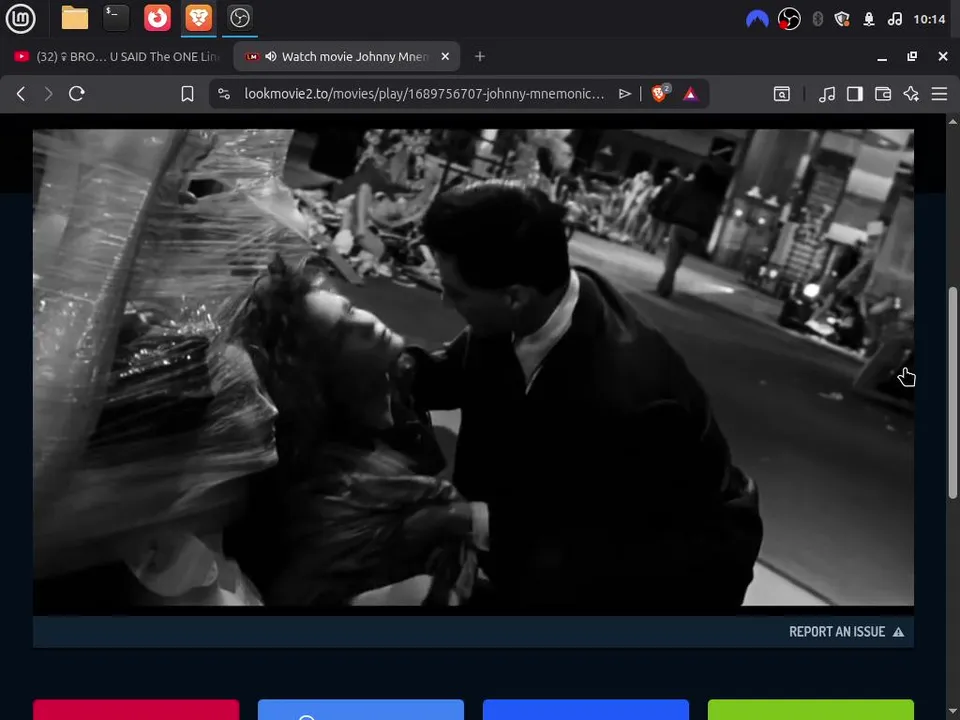Viewport: 960px width, 720px height.
Task: Open the Brave Rewards triangle icon
Action: click(x=691, y=94)
